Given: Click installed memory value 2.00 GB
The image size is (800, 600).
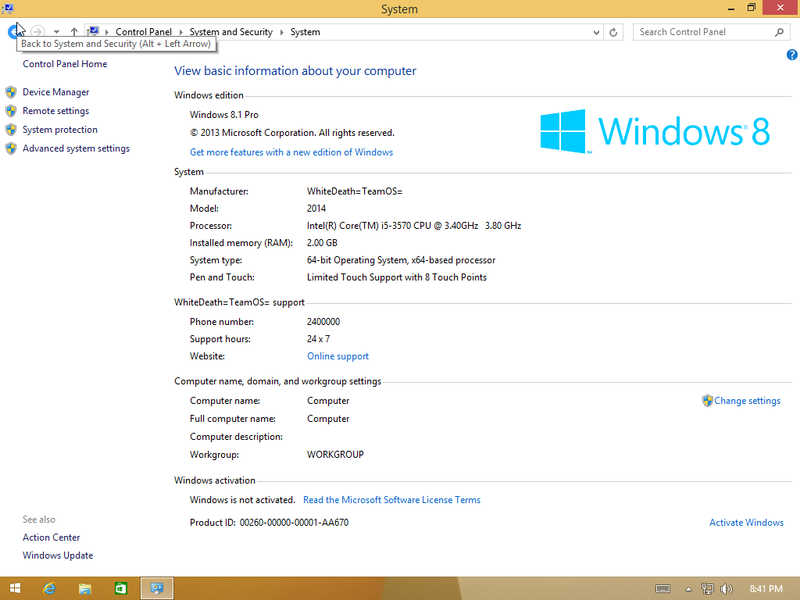Looking at the screenshot, I should tap(322, 243).
